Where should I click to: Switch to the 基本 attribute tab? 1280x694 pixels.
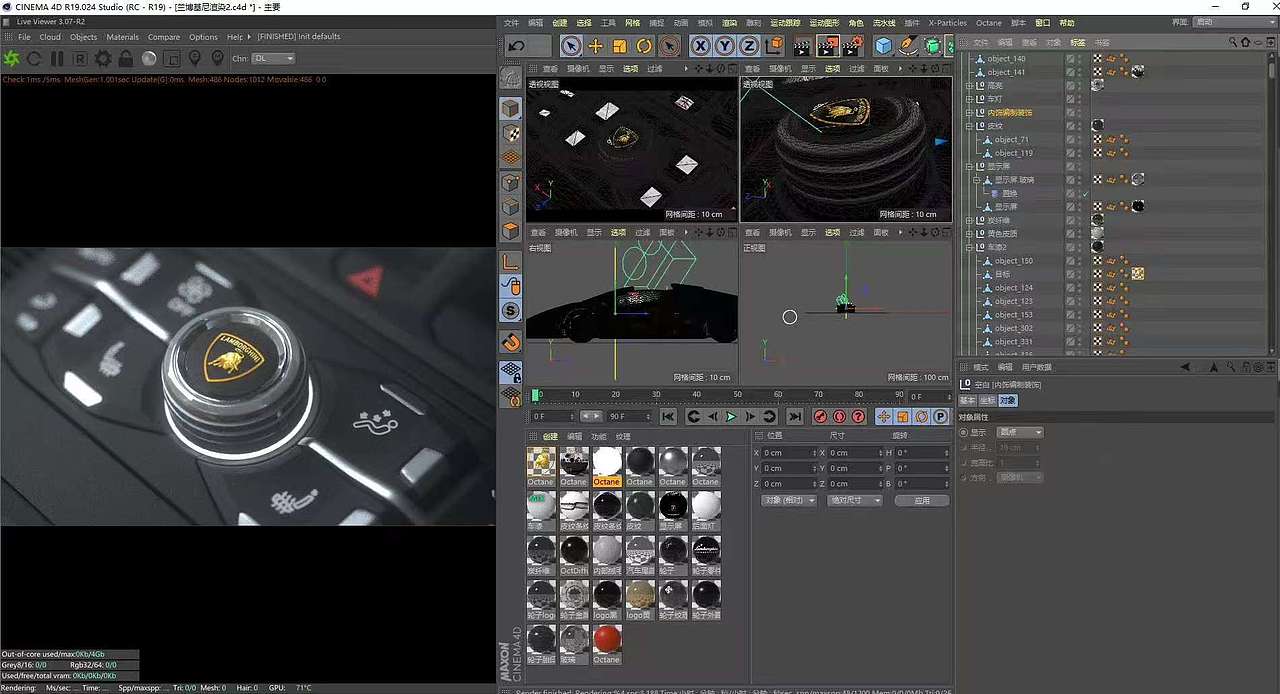click(x=967, y=400)
